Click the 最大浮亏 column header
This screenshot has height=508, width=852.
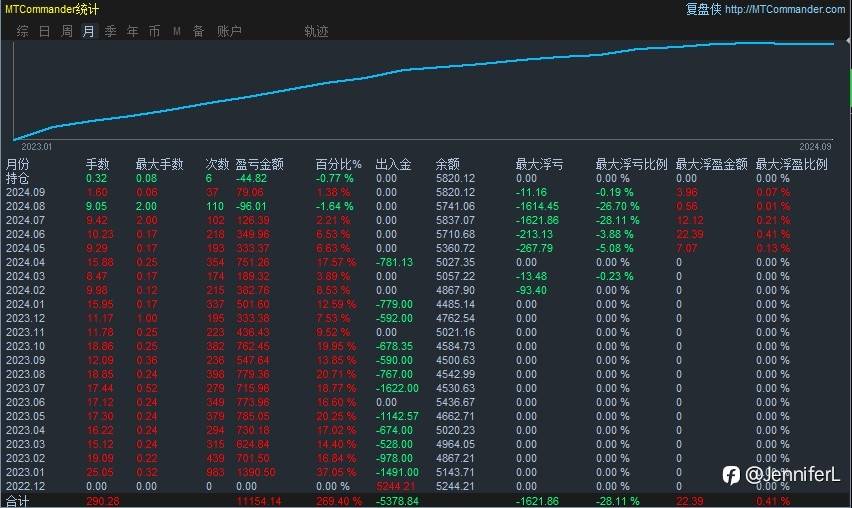coord(539,164)
